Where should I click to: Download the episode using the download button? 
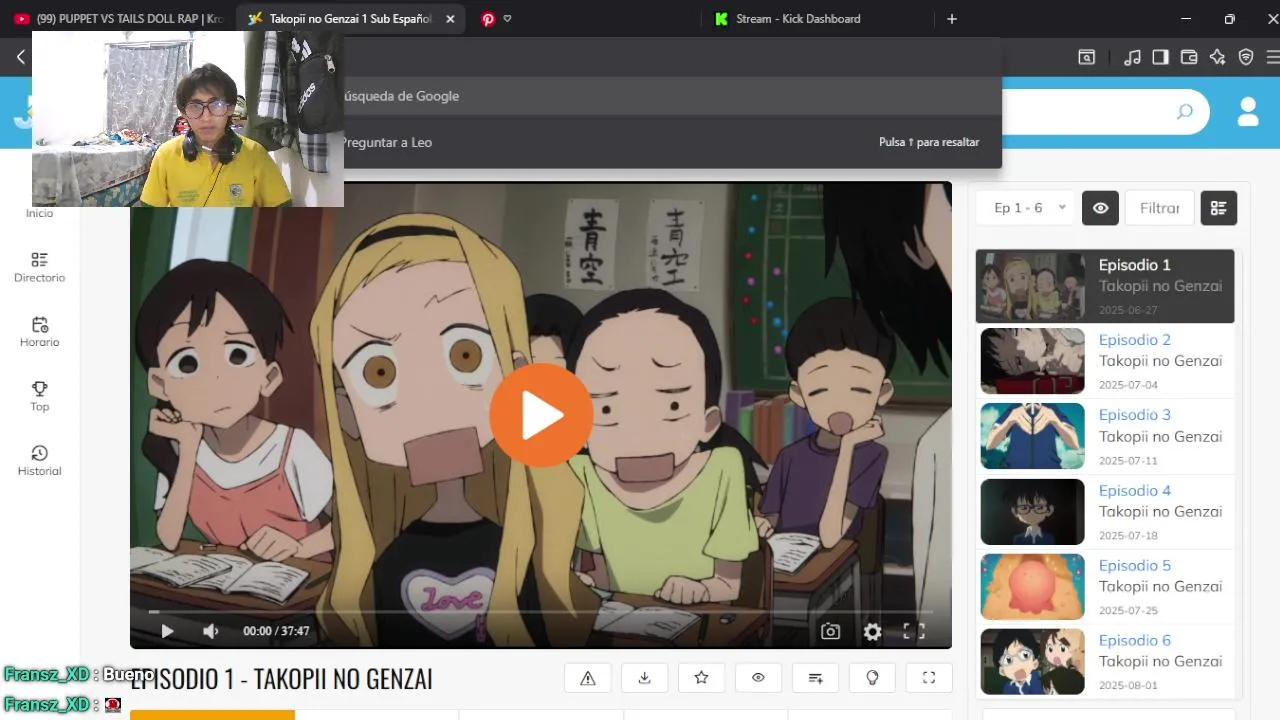(644, 678)
